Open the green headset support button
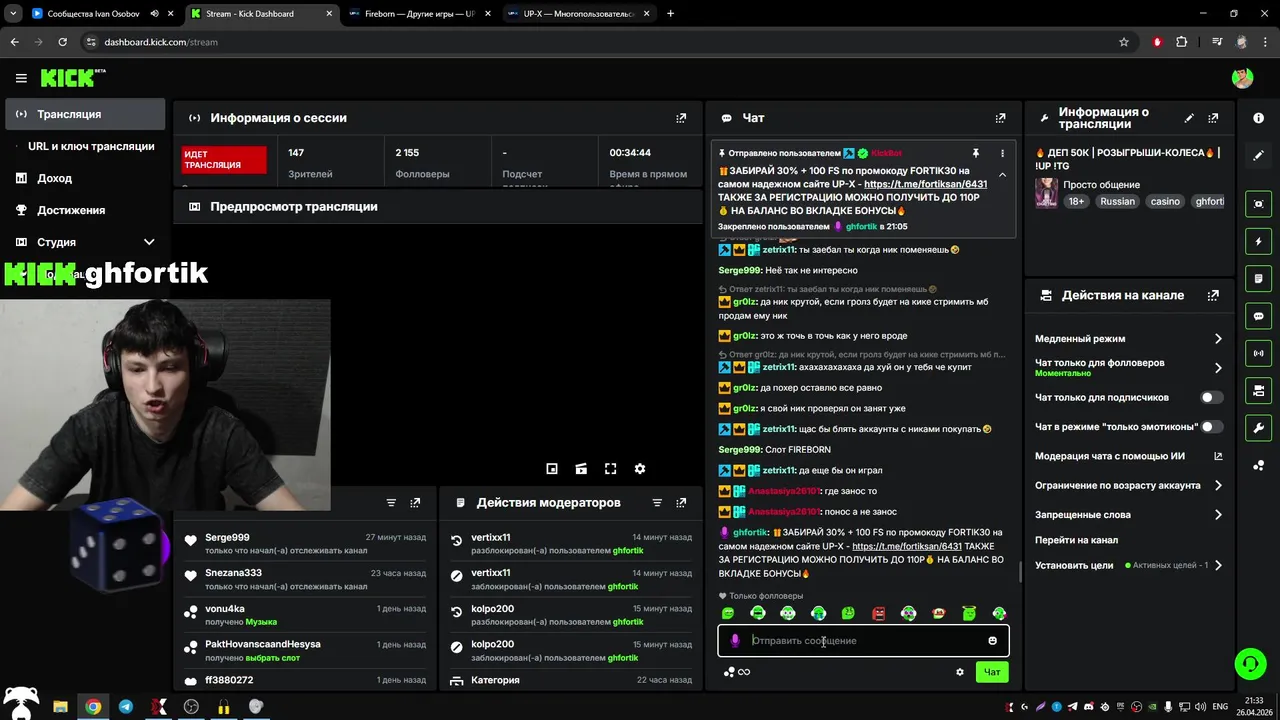This screenshot has width=1280, height=720. 1249,664
